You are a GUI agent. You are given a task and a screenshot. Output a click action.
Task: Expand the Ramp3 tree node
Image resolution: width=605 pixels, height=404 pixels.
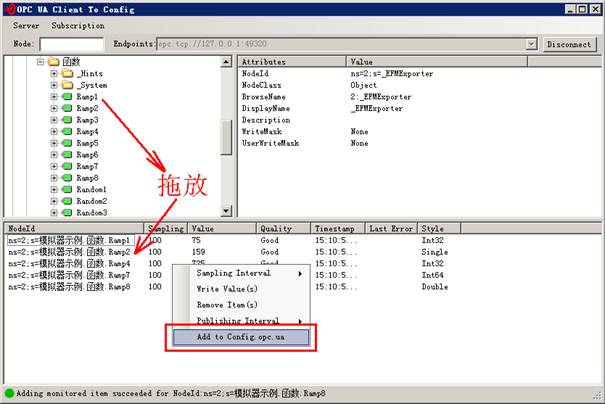click(54, 120)
